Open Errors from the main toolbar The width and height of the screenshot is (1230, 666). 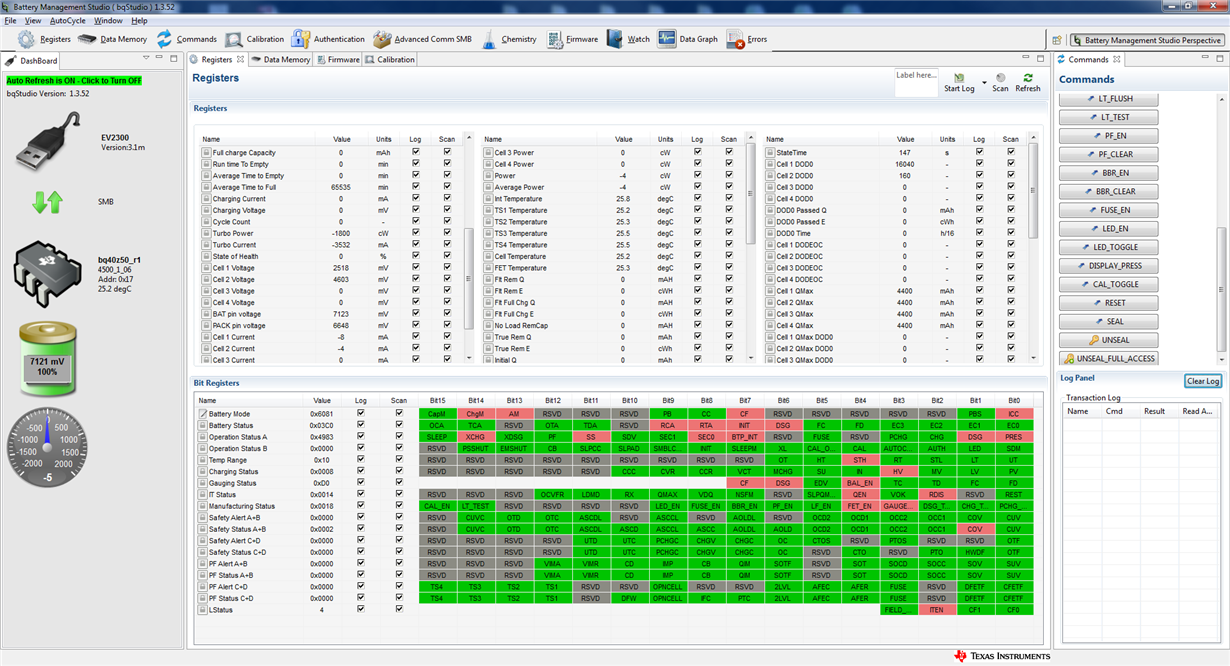(746, 40)
